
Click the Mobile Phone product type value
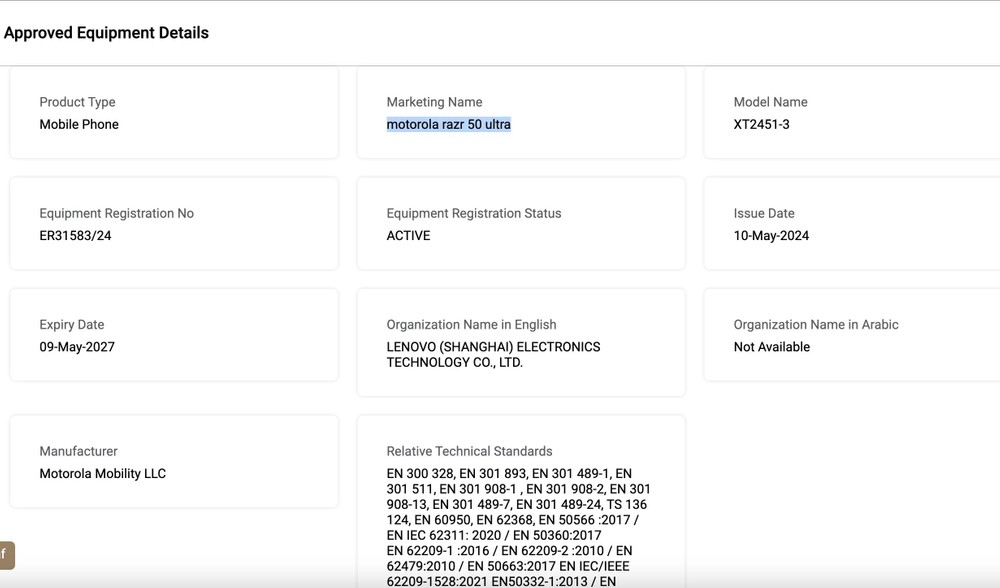click(79, 124)
